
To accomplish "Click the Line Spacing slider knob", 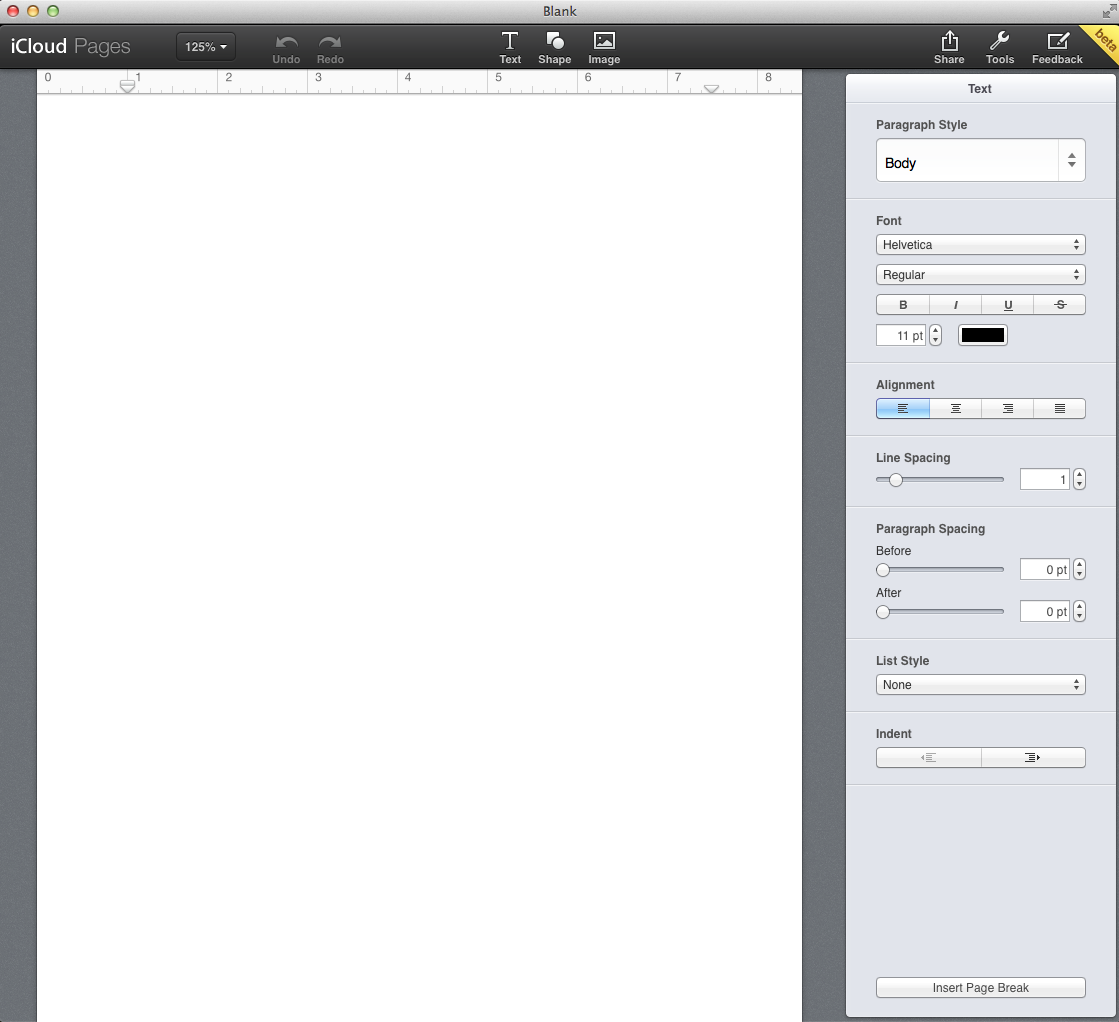I will coord(896,480).
